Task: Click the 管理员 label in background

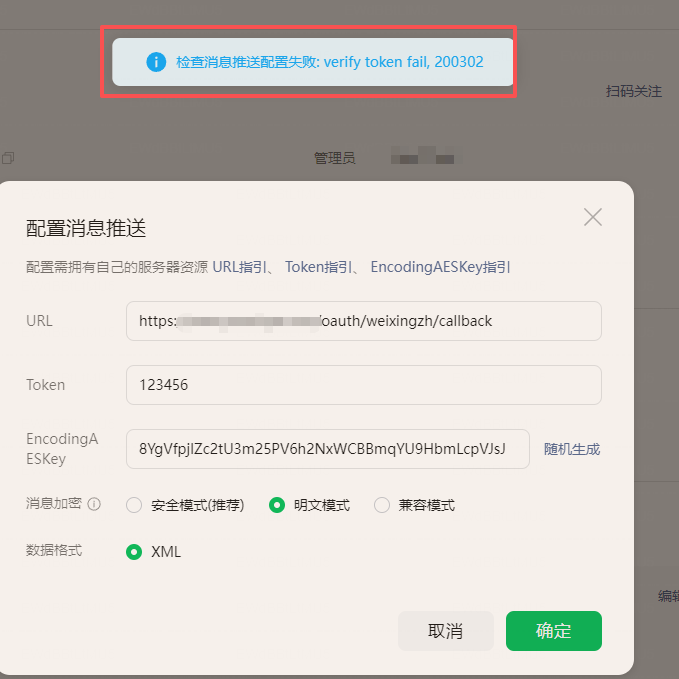Action: tap(334, 158)
